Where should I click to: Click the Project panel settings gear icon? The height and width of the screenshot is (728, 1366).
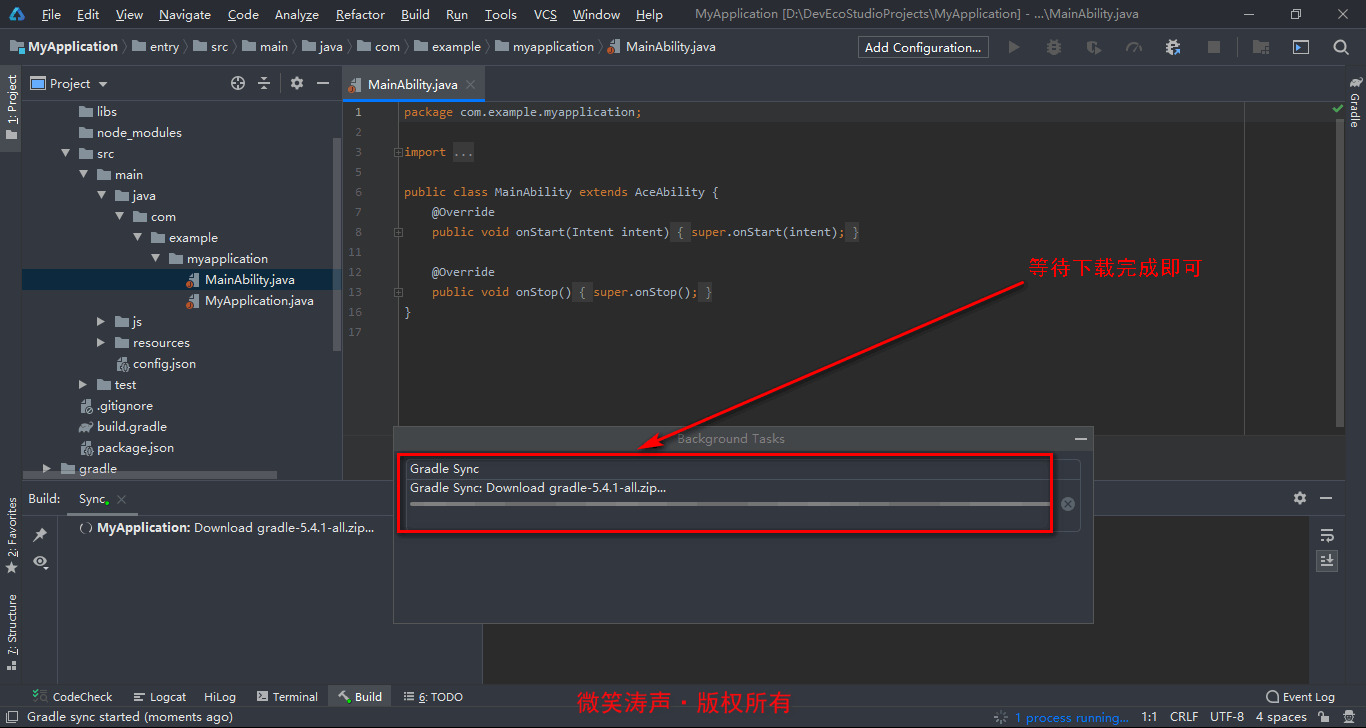pyautogui.click(x=297, y=84)
